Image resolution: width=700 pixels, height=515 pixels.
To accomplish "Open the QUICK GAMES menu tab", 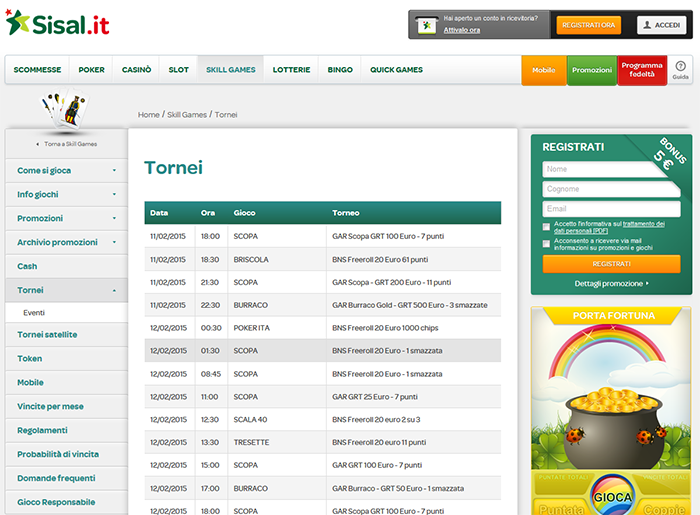I will (396, 70).
